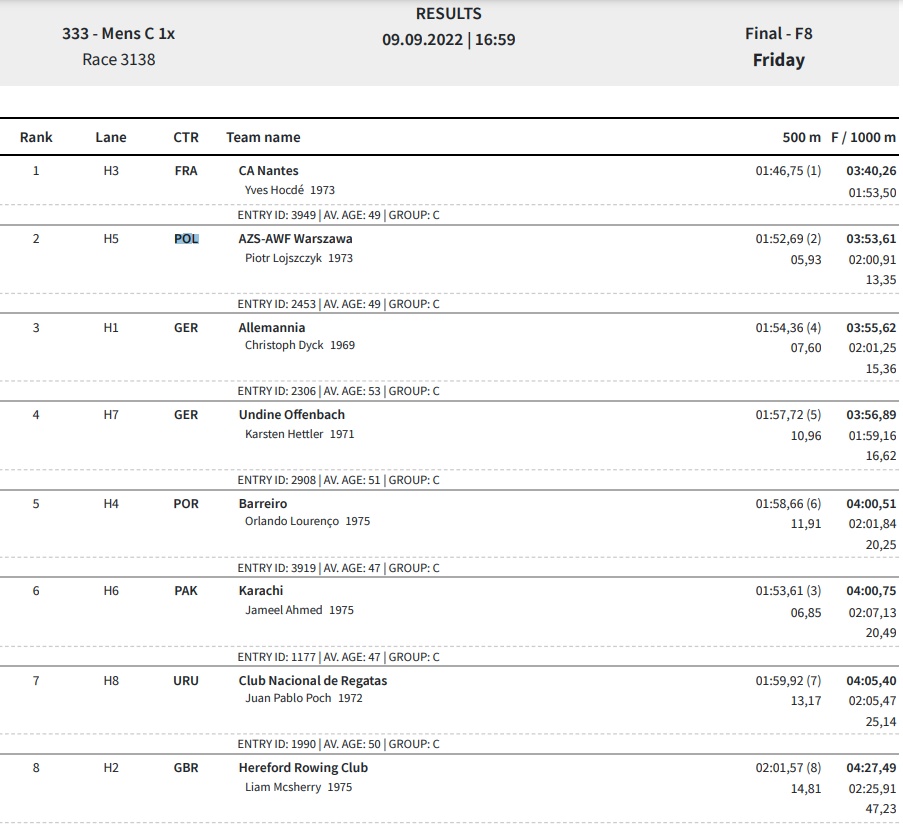Click the Team name column header
Viewport: 903px width, 825px height.
pos(263,138)
